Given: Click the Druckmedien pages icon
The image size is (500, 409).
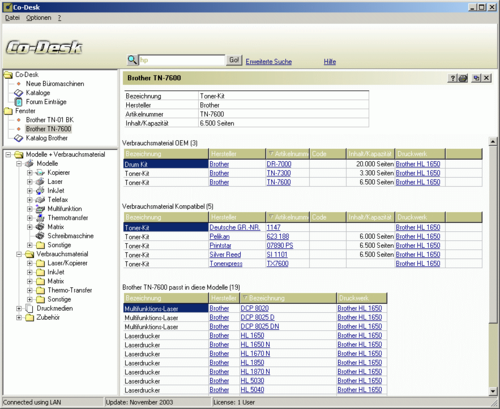Looking at the screenshot, I should tap(29, 308).
